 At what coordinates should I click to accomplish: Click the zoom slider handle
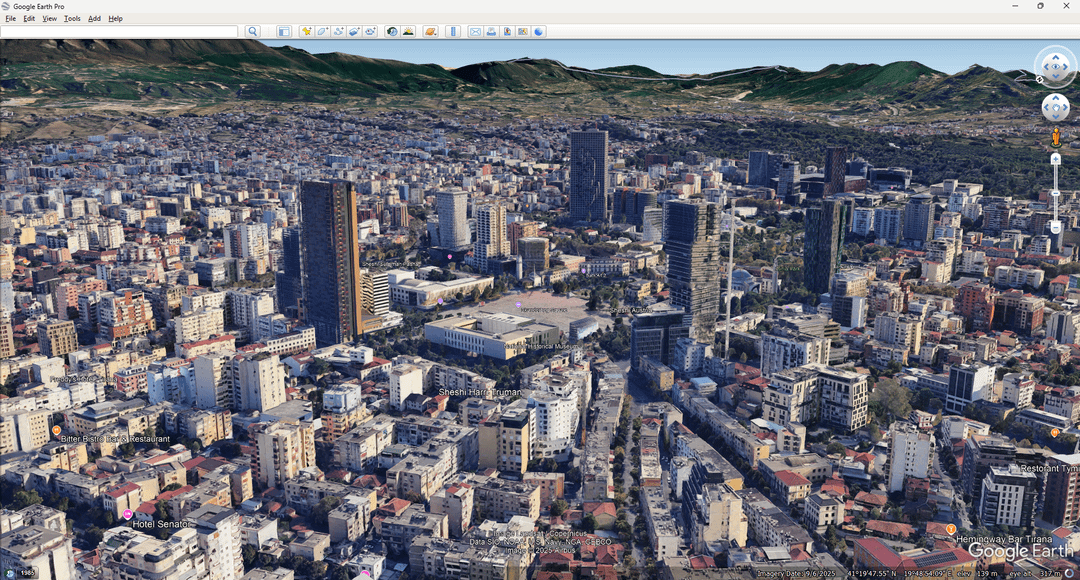click(x=1055, y=192)
